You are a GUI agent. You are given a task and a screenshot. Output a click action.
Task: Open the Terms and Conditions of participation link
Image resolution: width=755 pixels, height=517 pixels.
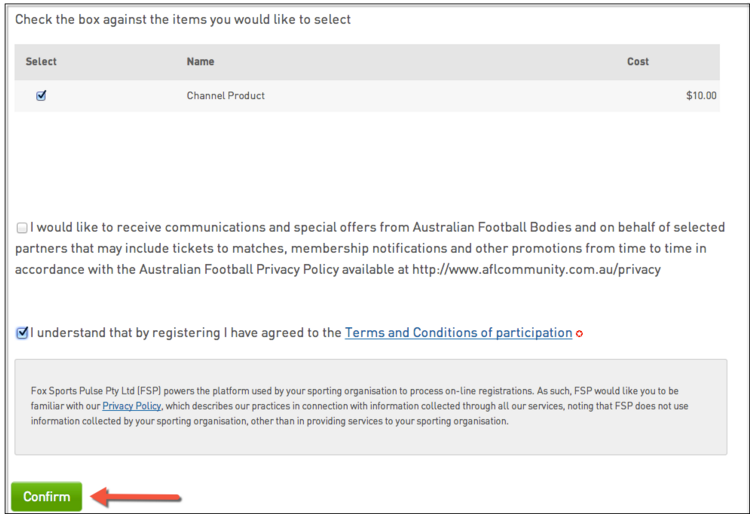[x=458, y=333]
